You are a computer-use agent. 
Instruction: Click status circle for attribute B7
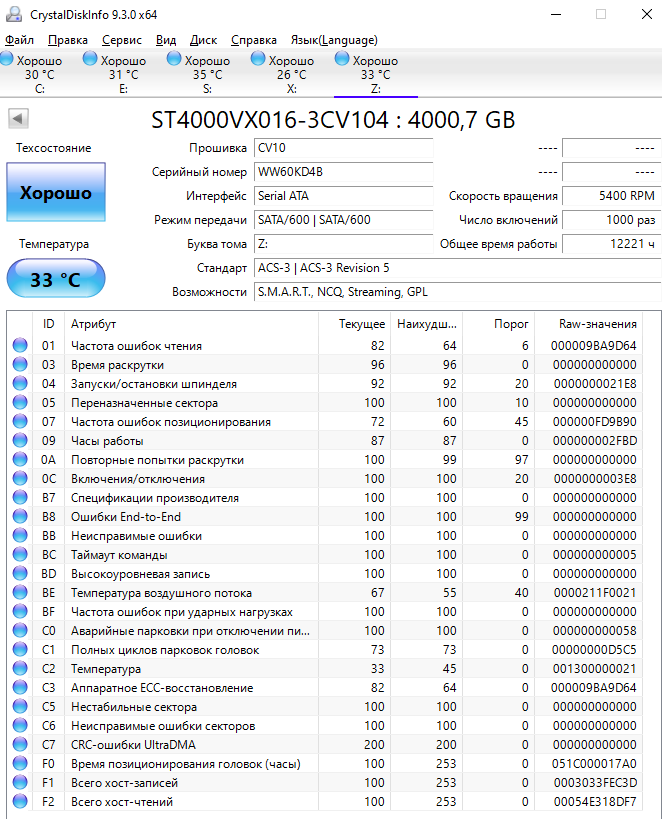click(x=20, y=497)
